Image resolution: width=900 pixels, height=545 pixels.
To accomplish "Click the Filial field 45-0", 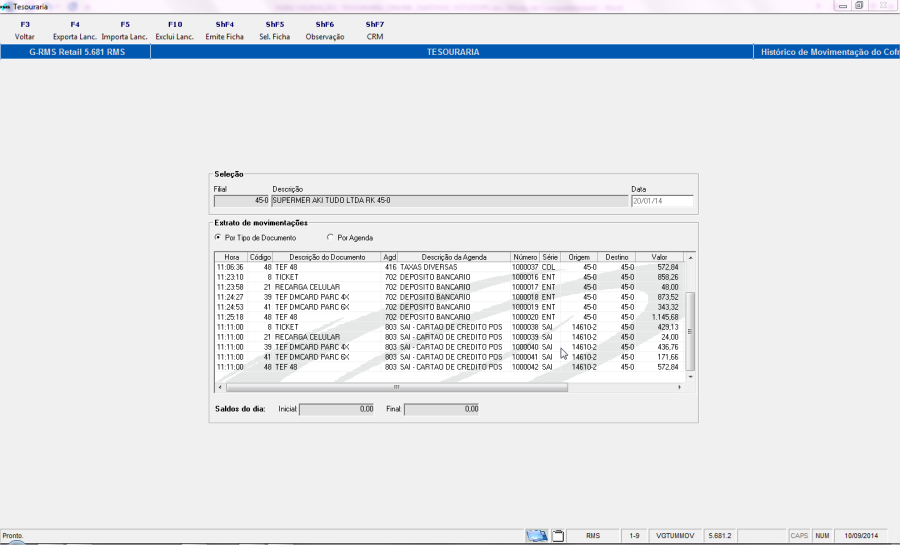I will click(241, 201).
